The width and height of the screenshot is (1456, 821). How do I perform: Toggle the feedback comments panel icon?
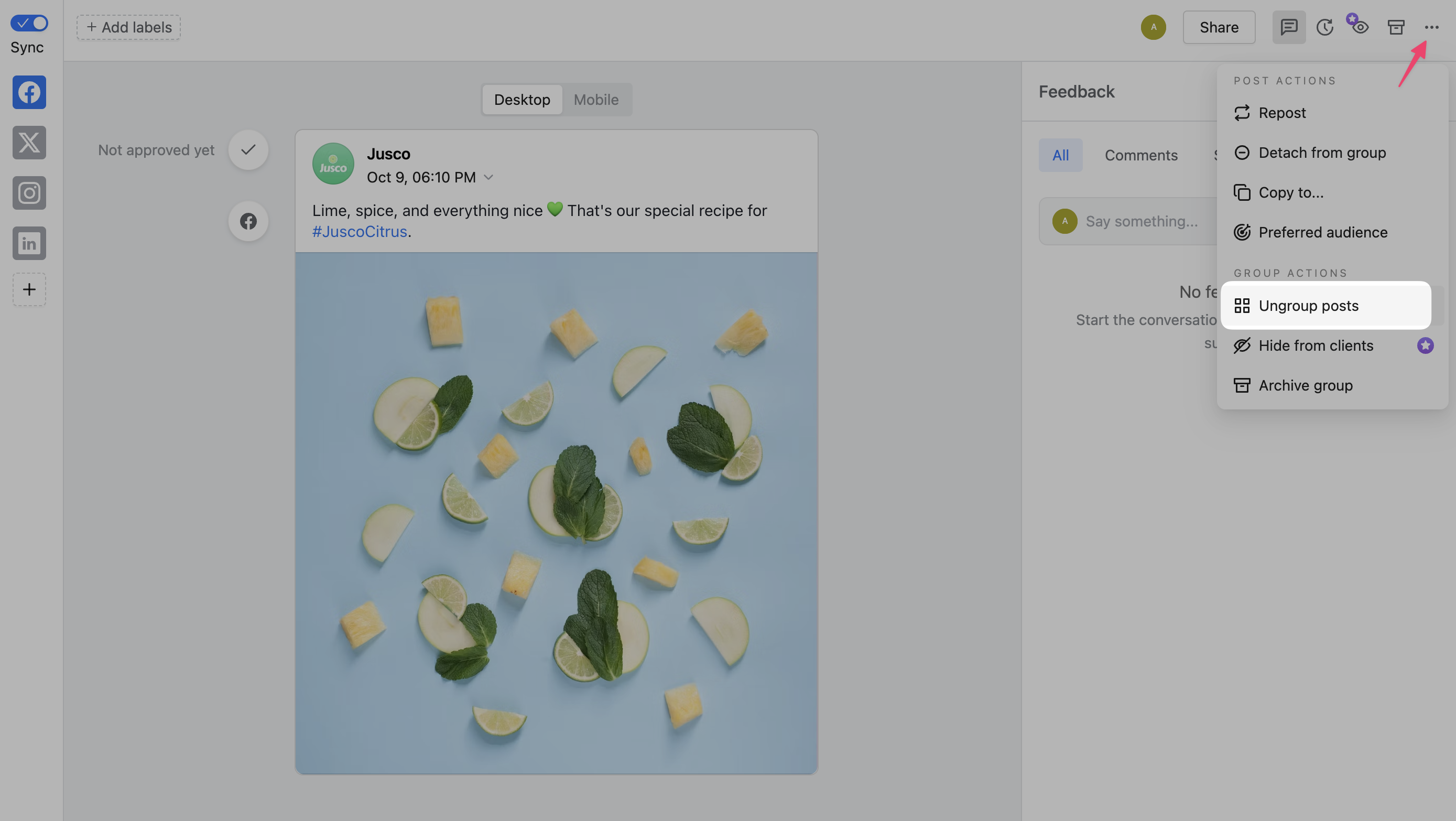[x=1289, y=27]
